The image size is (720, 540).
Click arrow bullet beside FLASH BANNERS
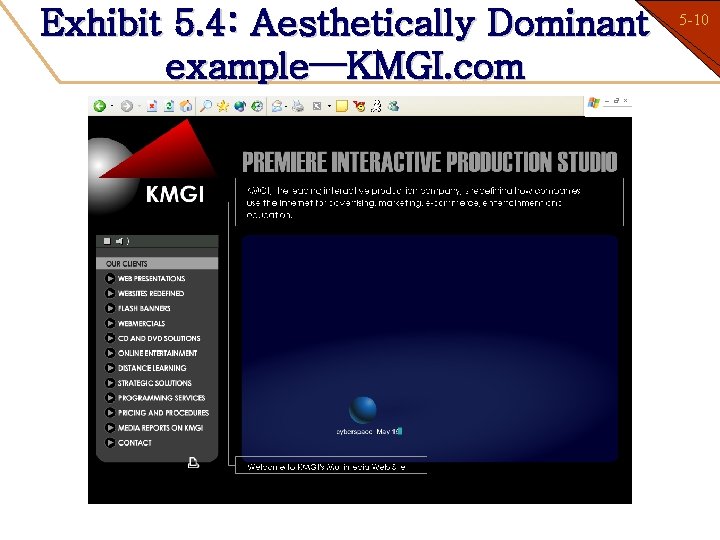(x=110, y=308)
